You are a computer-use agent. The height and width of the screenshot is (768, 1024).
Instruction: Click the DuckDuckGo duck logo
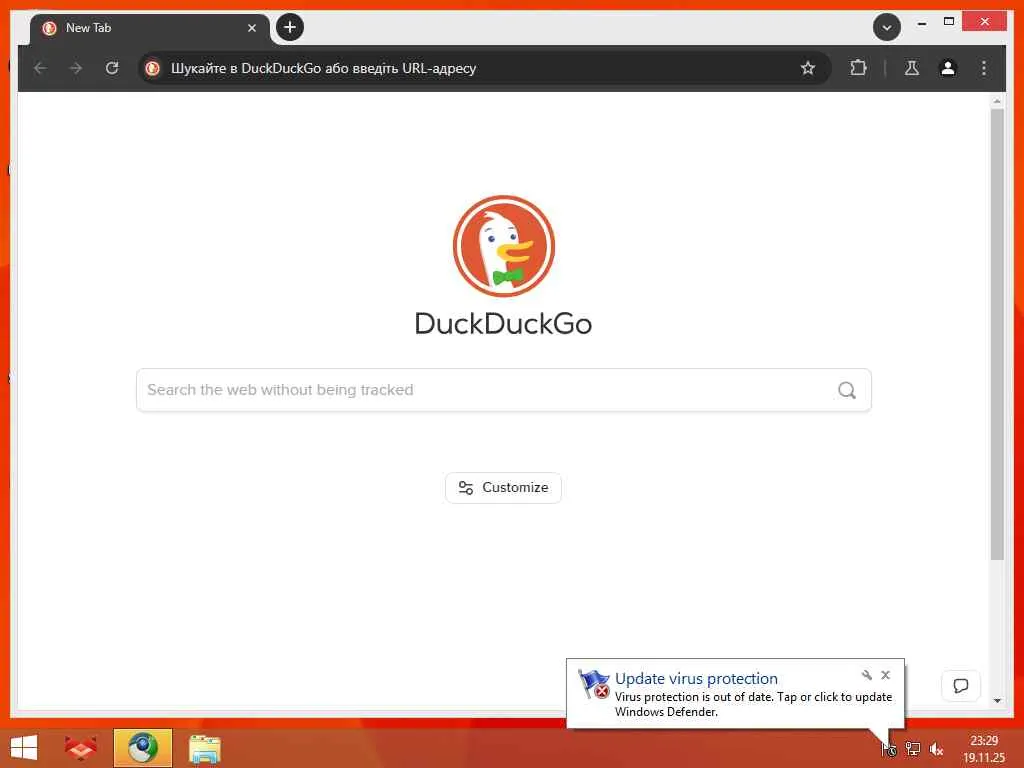[x=504, y=246]
